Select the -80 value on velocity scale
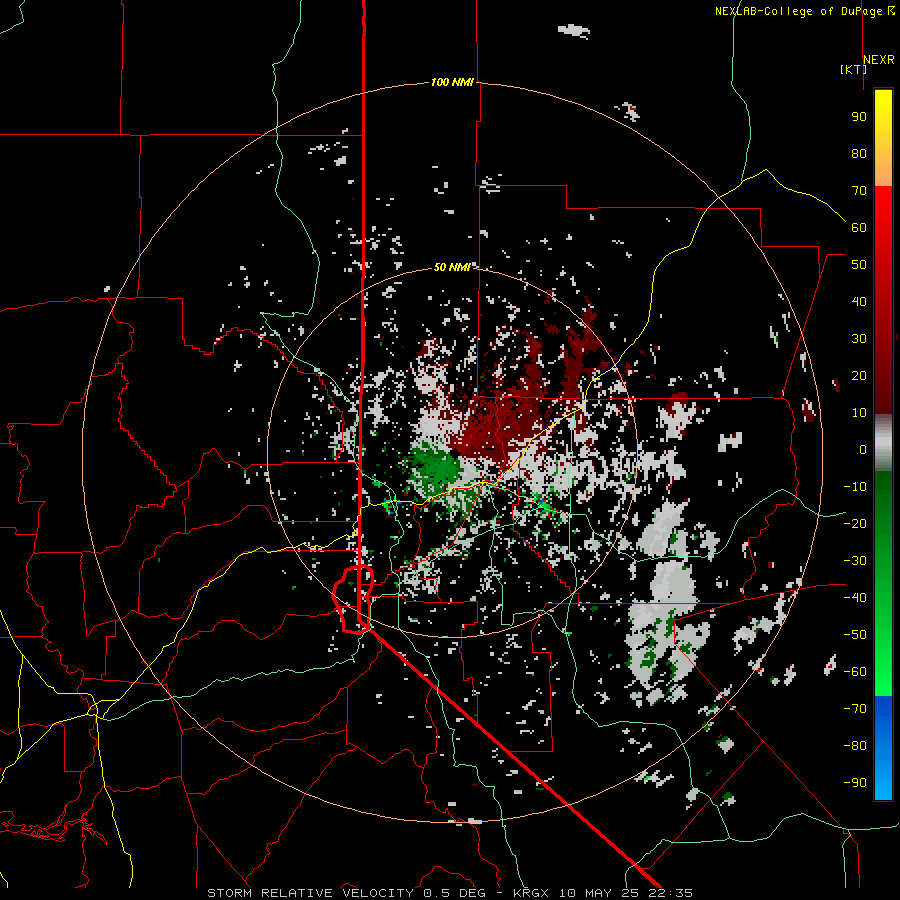900x900 pixels. click(x=855, y=746)
